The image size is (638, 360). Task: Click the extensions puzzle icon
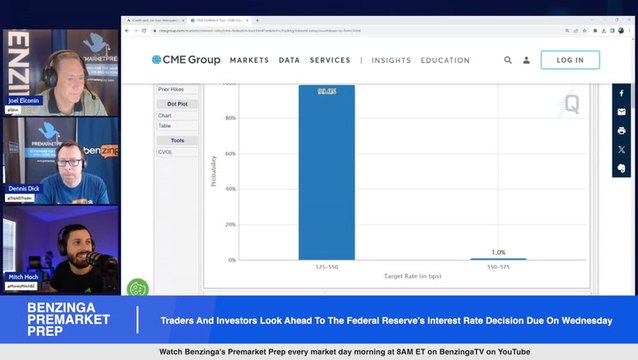pos(595,31)
